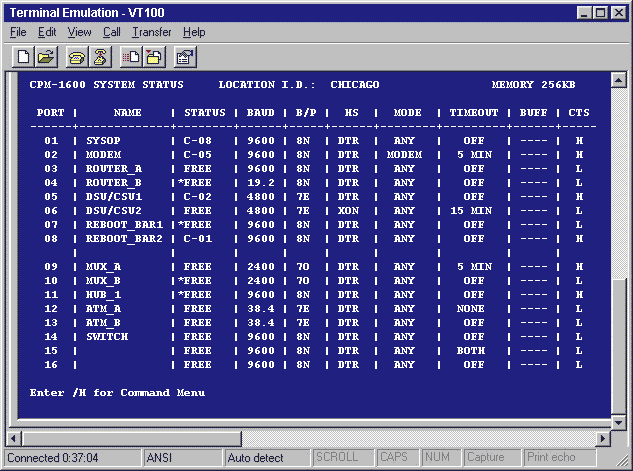Click the CPM-1600 SYSTEM STATUS heading
633x471 pixels.
106,84
